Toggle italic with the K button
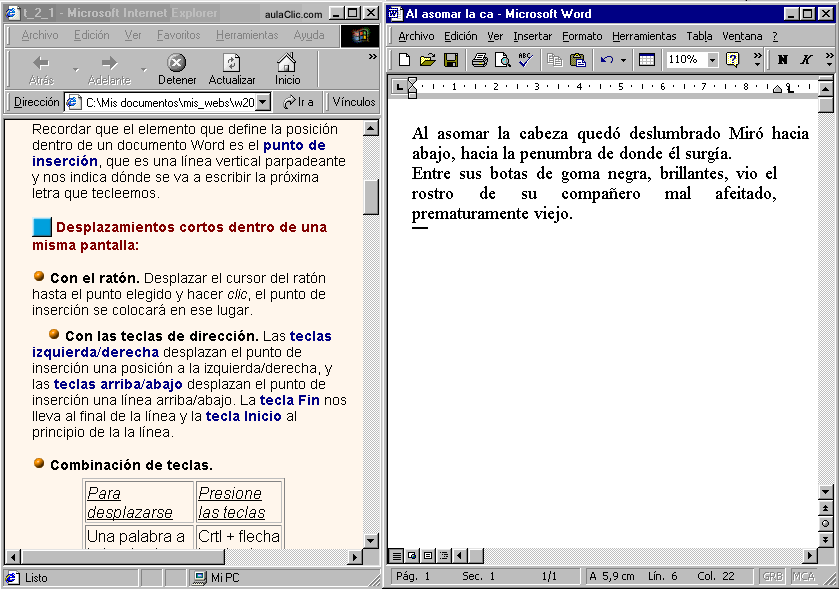The width and height of the screenshot is (839, 589). coord(806,59)
